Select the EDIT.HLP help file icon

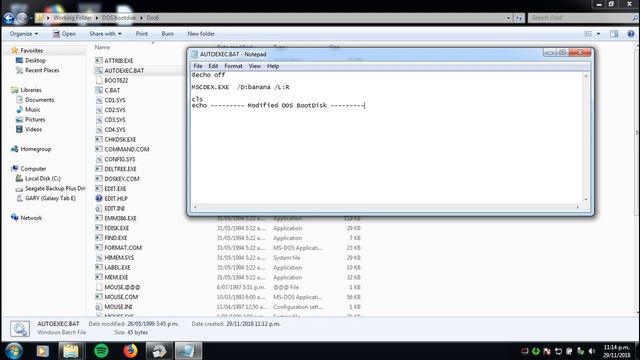tap(99, 198)
